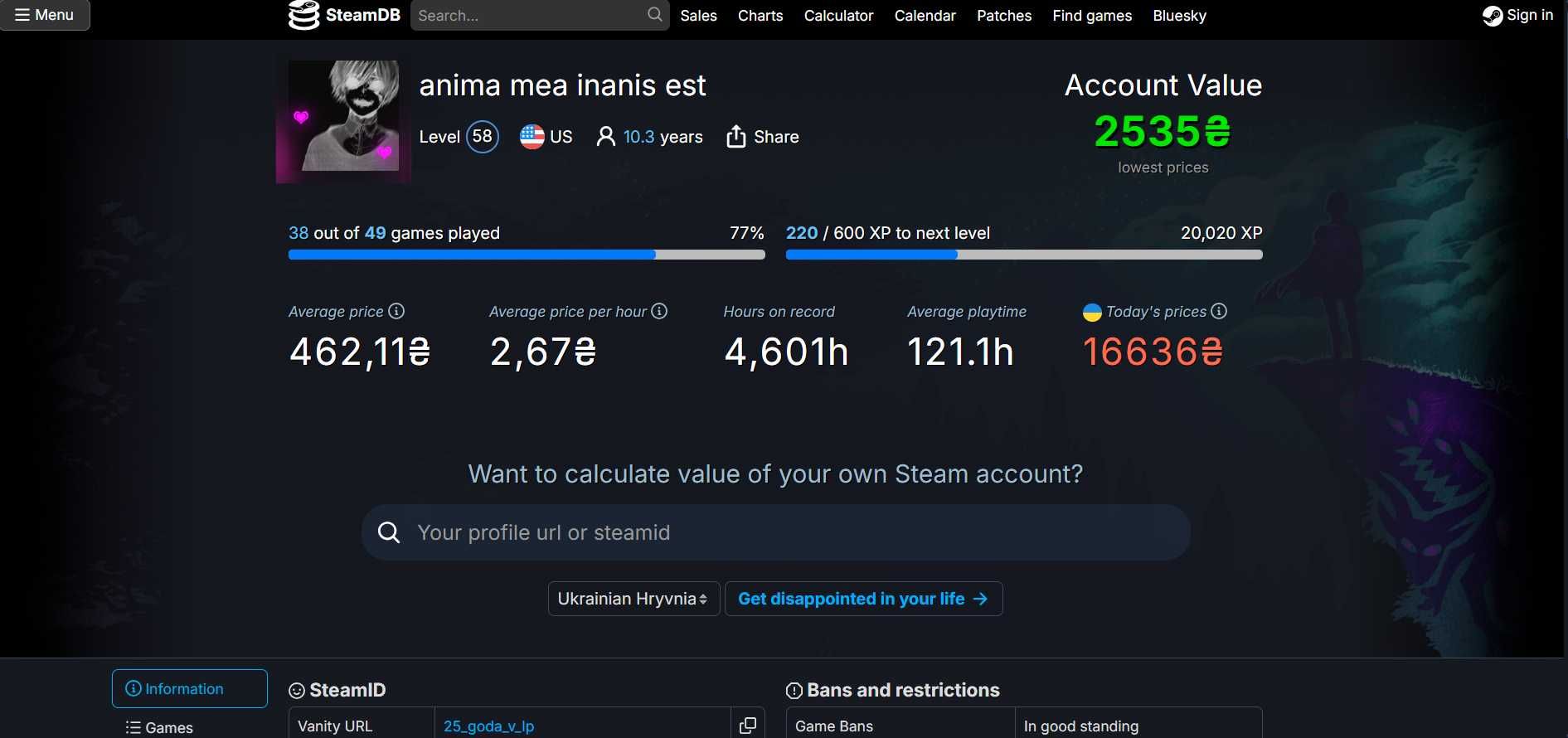Image resolution: width=1568 pixels, height=738 pixels.
Task: Click the 16636₴ today's prices value
Action: tap(1153, 352)
